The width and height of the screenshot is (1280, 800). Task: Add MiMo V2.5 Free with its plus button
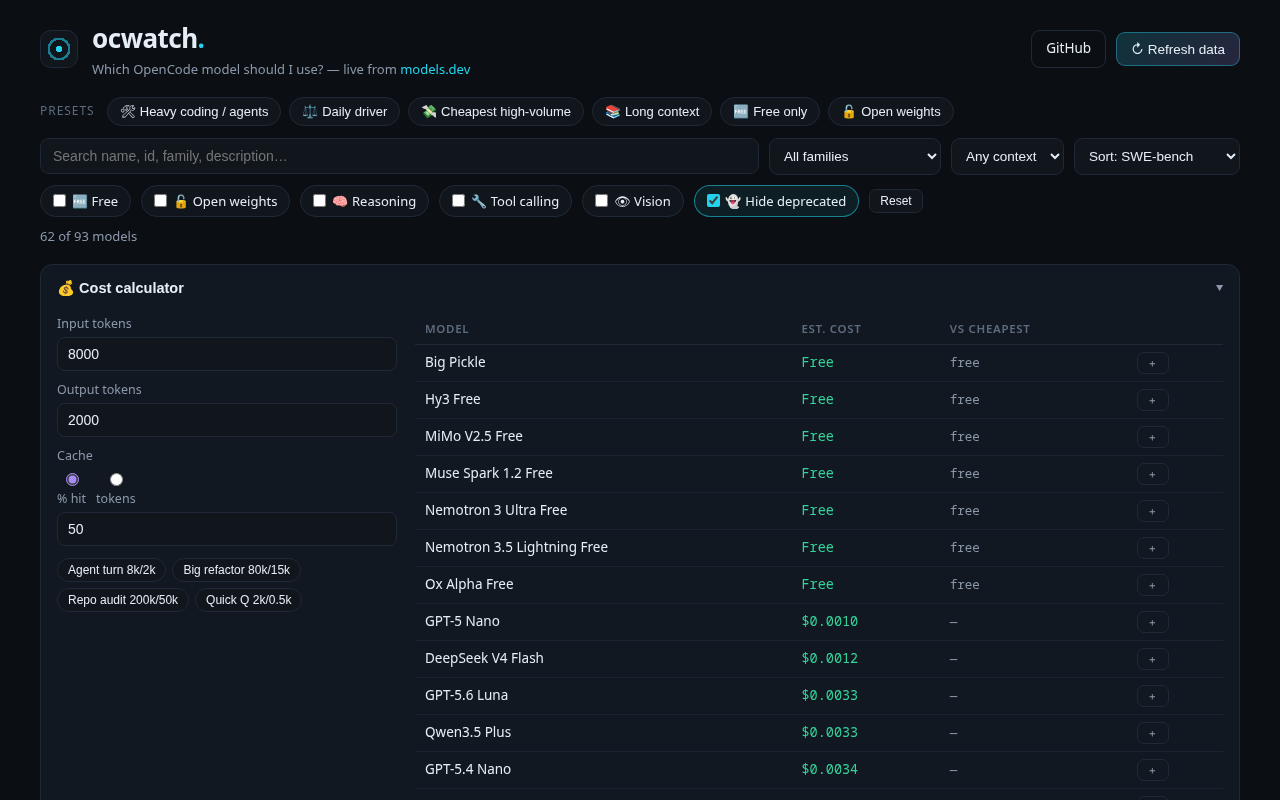(x=1152, y=437)
